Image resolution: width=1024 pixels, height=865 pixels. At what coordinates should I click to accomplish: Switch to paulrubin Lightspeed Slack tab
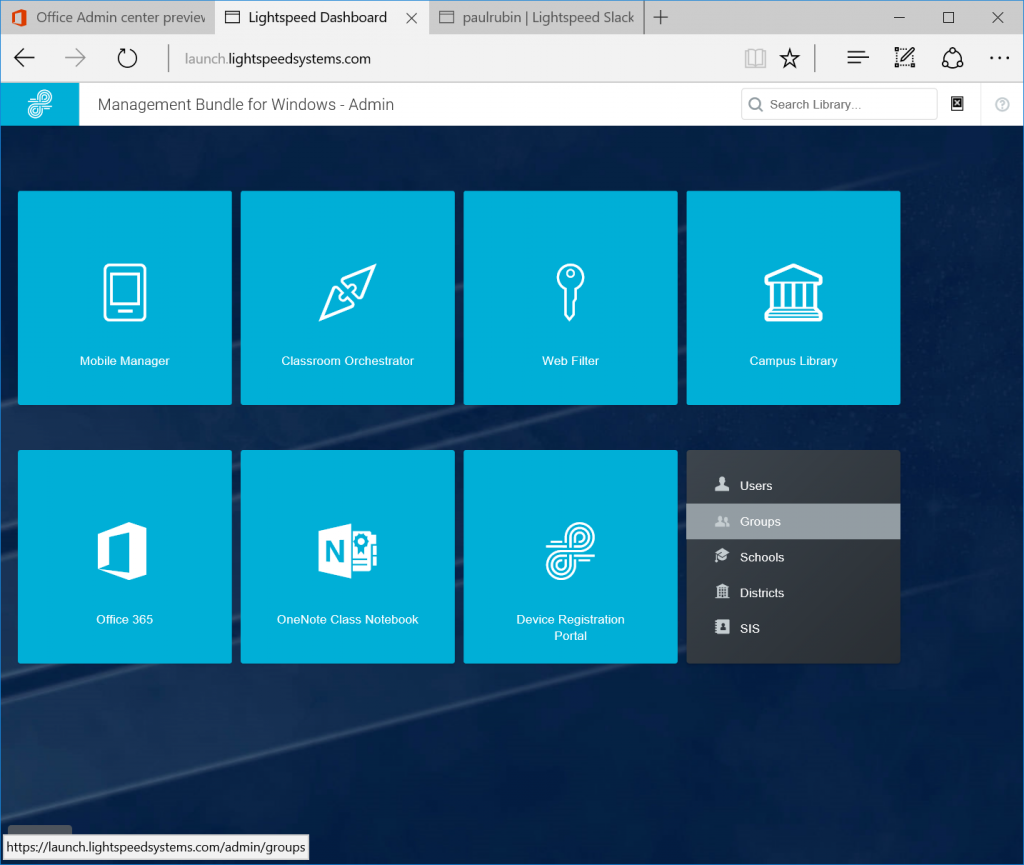coord(537,18)
